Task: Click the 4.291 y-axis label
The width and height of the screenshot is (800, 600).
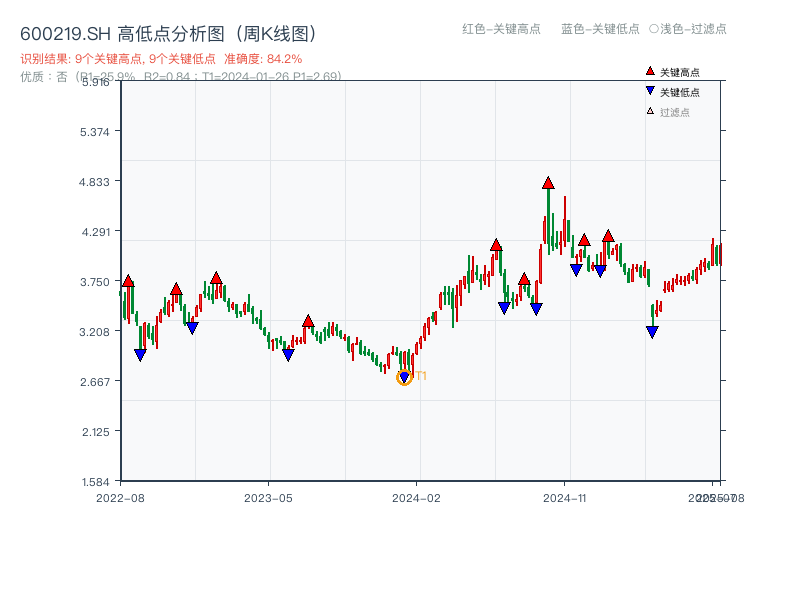Action: 95,232
